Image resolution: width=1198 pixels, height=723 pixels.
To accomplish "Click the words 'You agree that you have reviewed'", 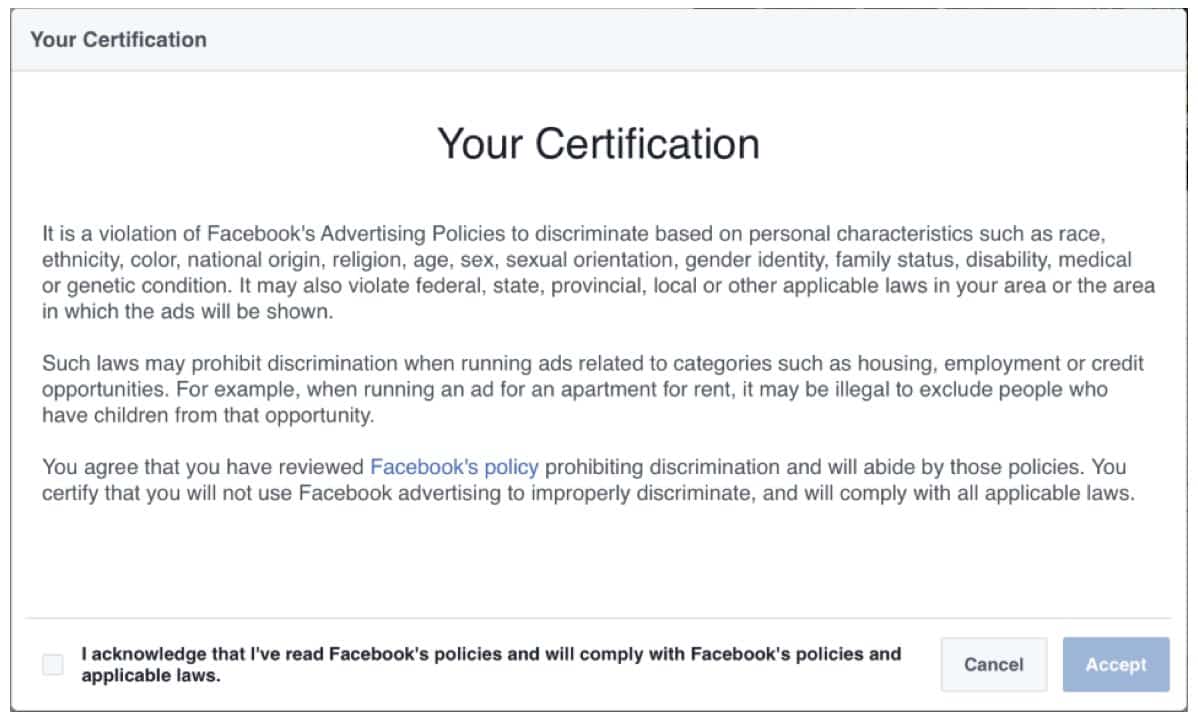I will coord(203,467).
